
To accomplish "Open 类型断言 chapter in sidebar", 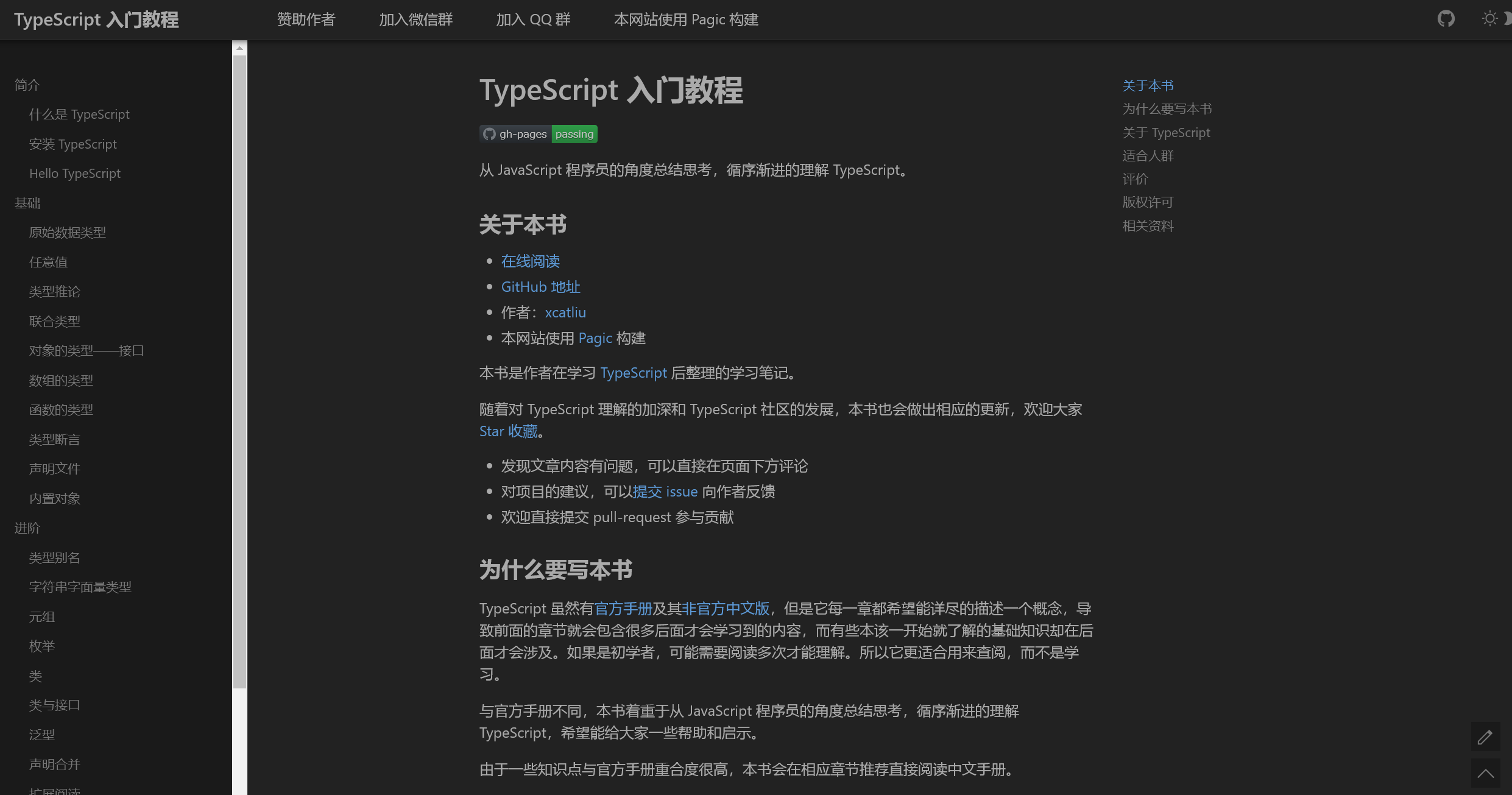I will point(55,439).
